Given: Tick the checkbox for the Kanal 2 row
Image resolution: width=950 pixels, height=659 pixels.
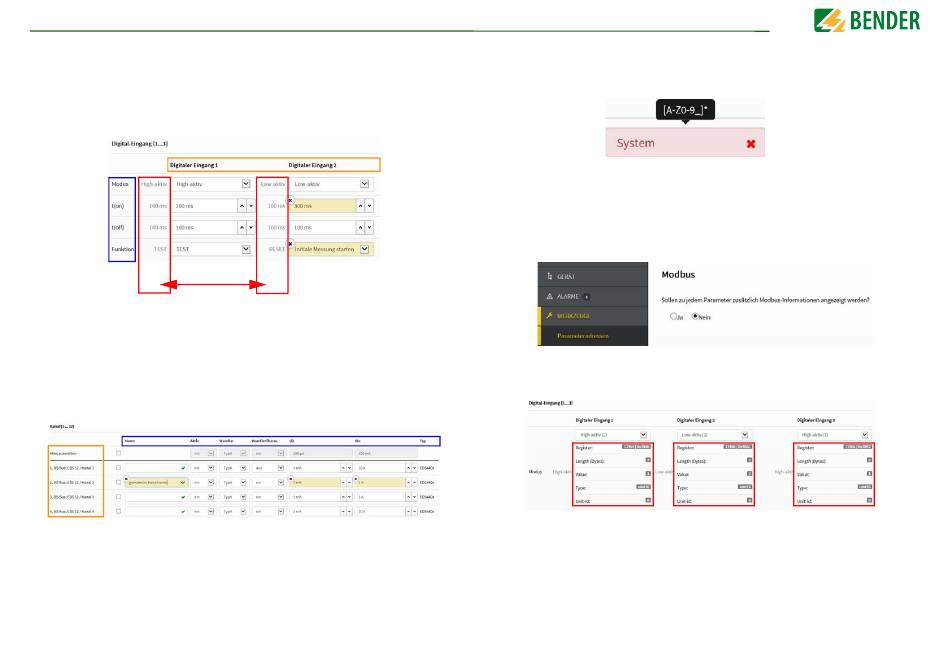Looking at the screenshot, I should click(x=118, y=482).
